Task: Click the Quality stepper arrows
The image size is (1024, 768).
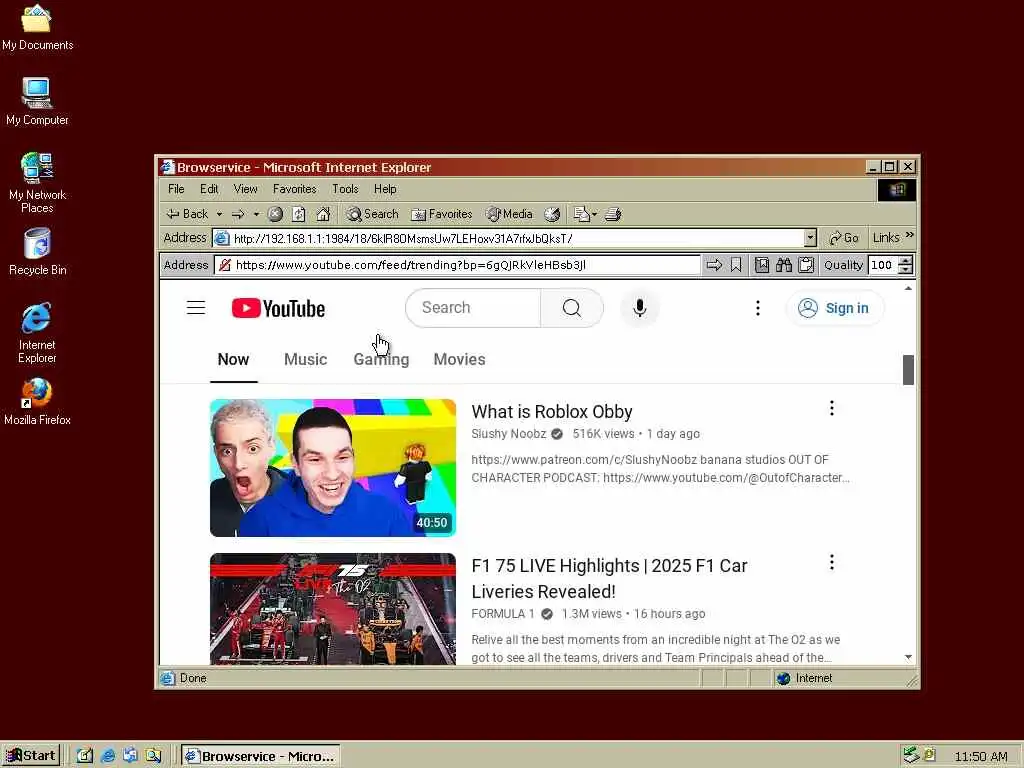Action: (x=906, y=265)
